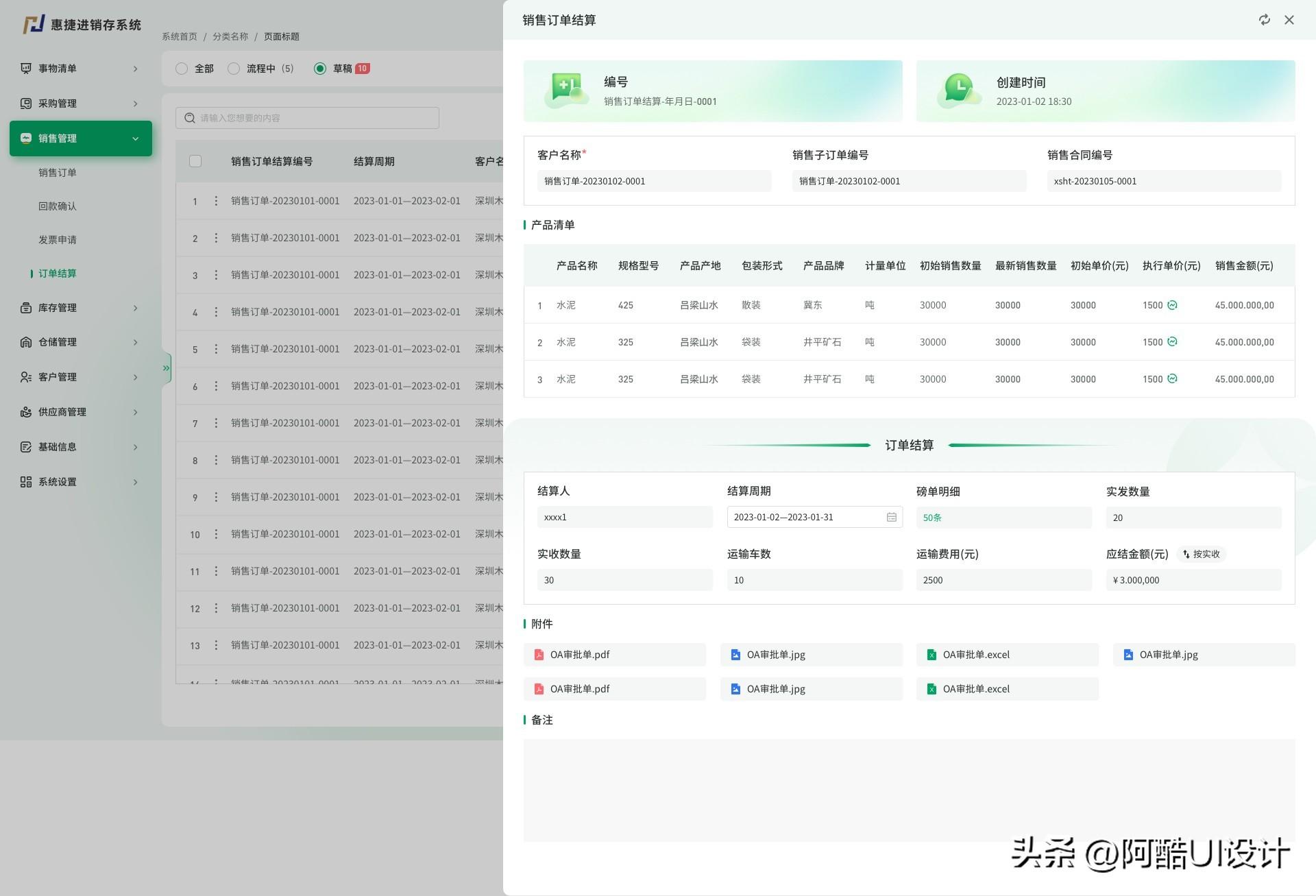This screenshot has height=896, width=1316.
Task: Open the 50条 weighbill detail link
Action: click(931, 518)
